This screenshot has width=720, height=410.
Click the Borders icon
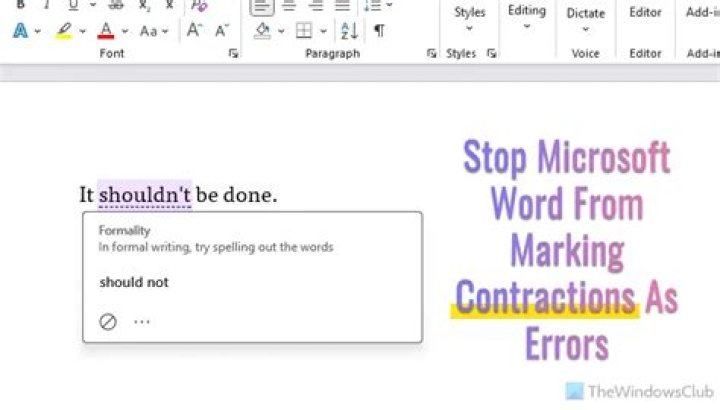[x=303, y=31]
